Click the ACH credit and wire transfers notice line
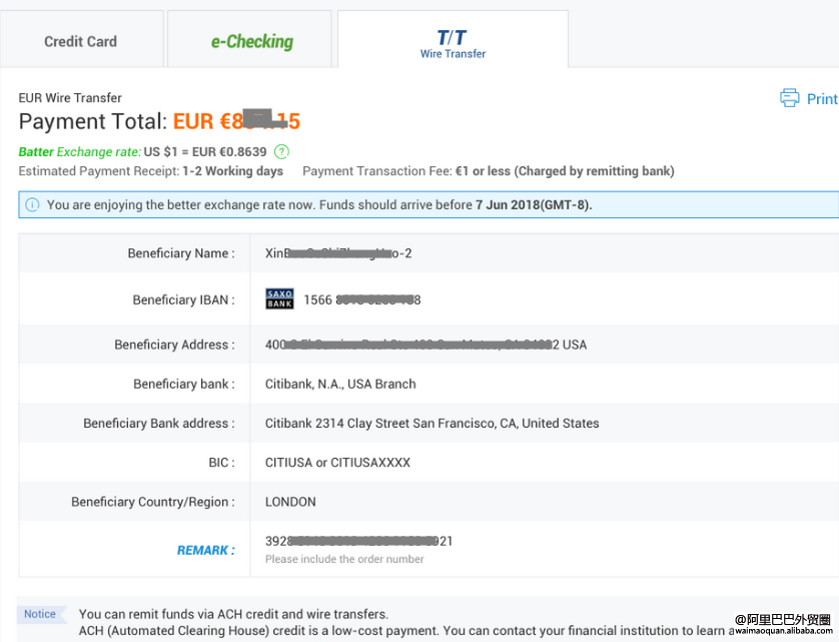 click(233, 614)
